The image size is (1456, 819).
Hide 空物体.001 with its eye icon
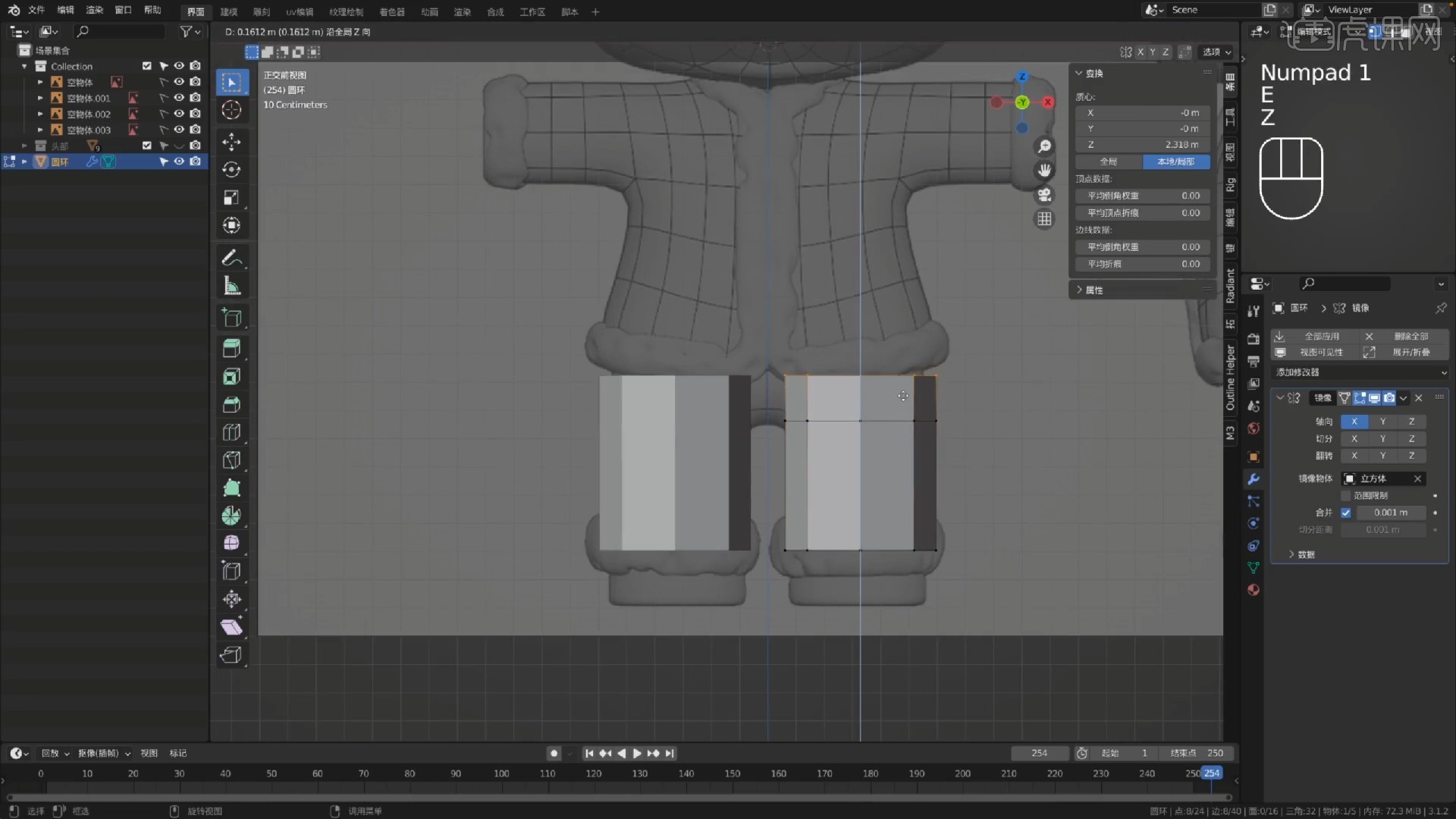[x=179, y=98]
